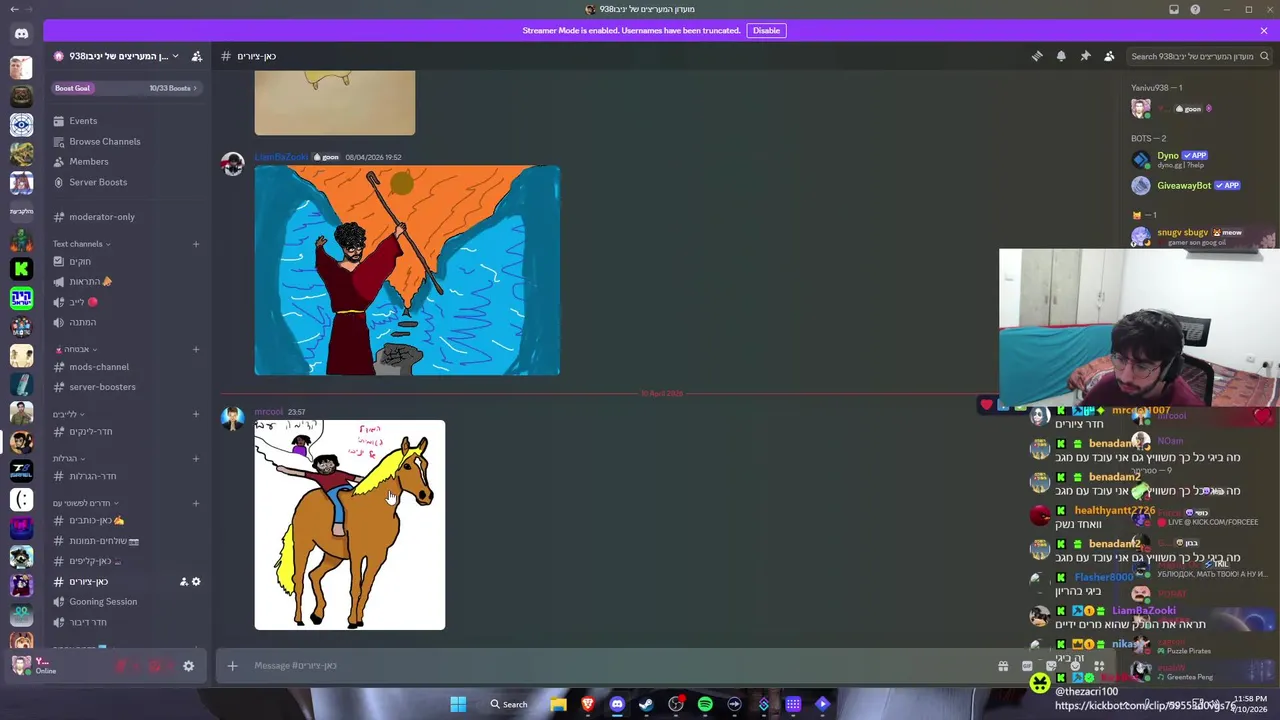
Task: Click Disable in Streamer Mode banner
Action: coord(766,30)
